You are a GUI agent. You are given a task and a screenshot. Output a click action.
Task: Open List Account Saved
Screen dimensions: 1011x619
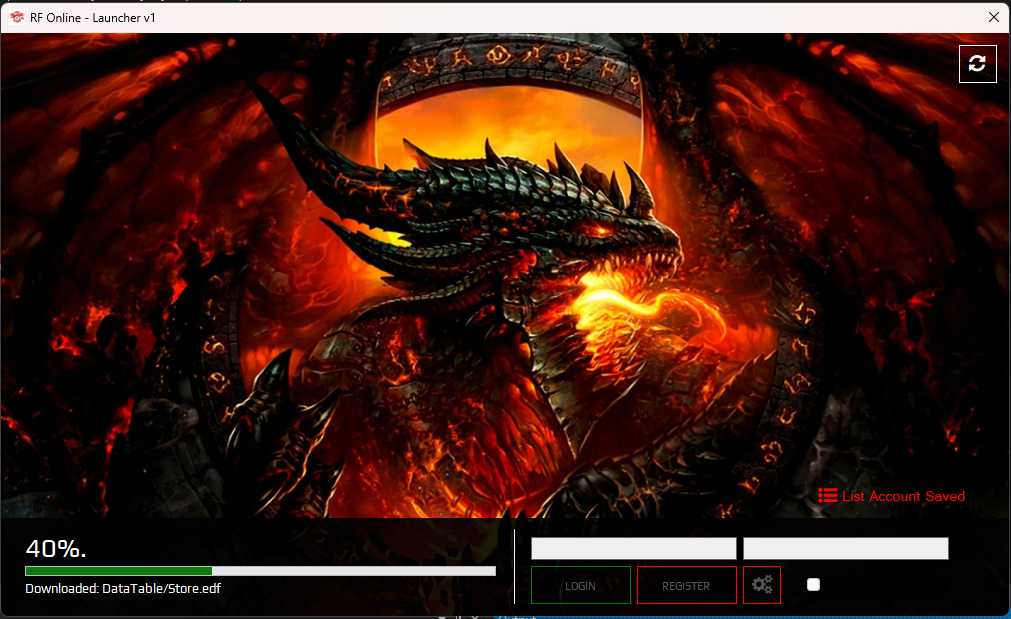tap(892, 496)
